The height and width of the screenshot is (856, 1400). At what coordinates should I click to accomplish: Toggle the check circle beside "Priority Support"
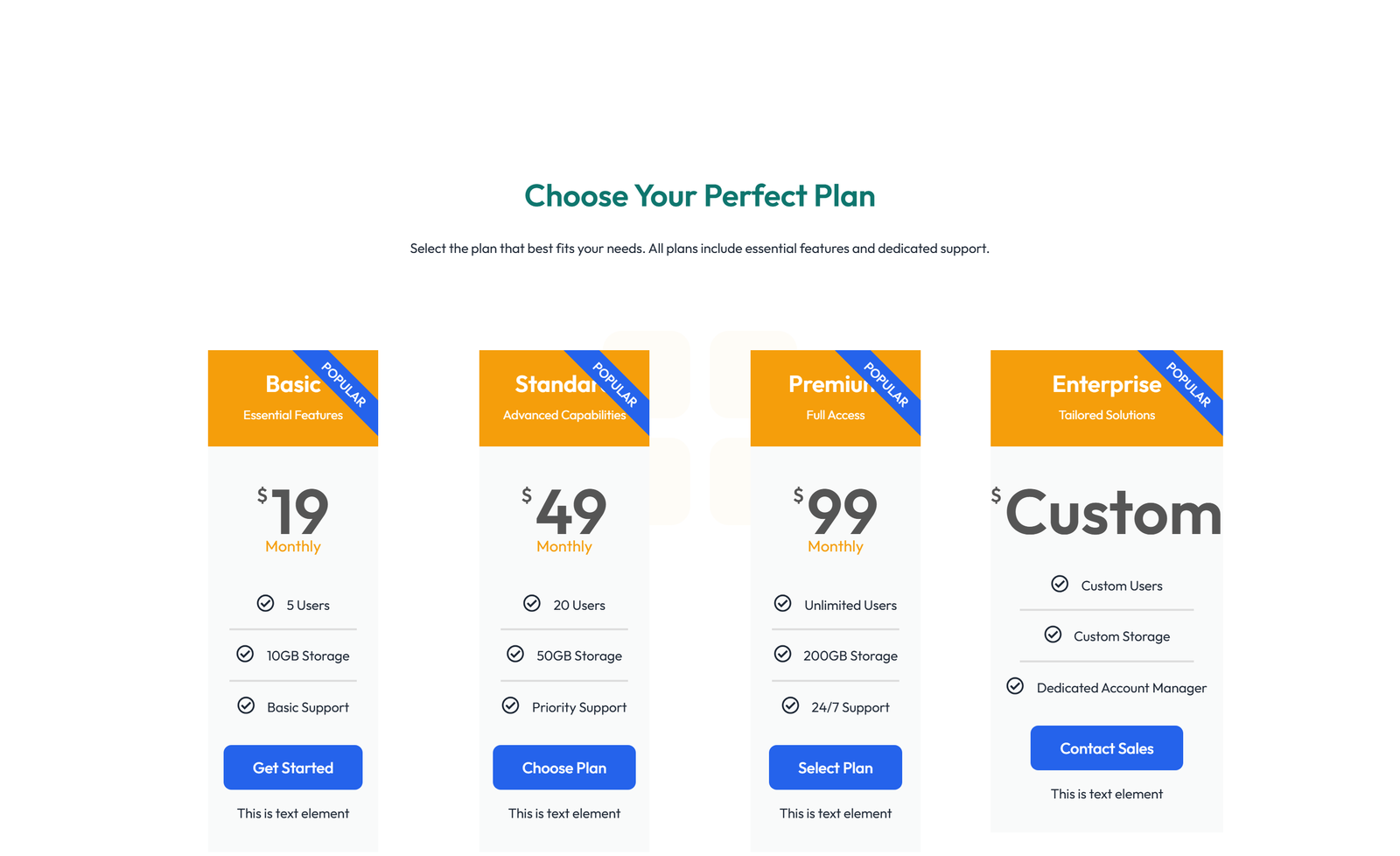[511, 705]
